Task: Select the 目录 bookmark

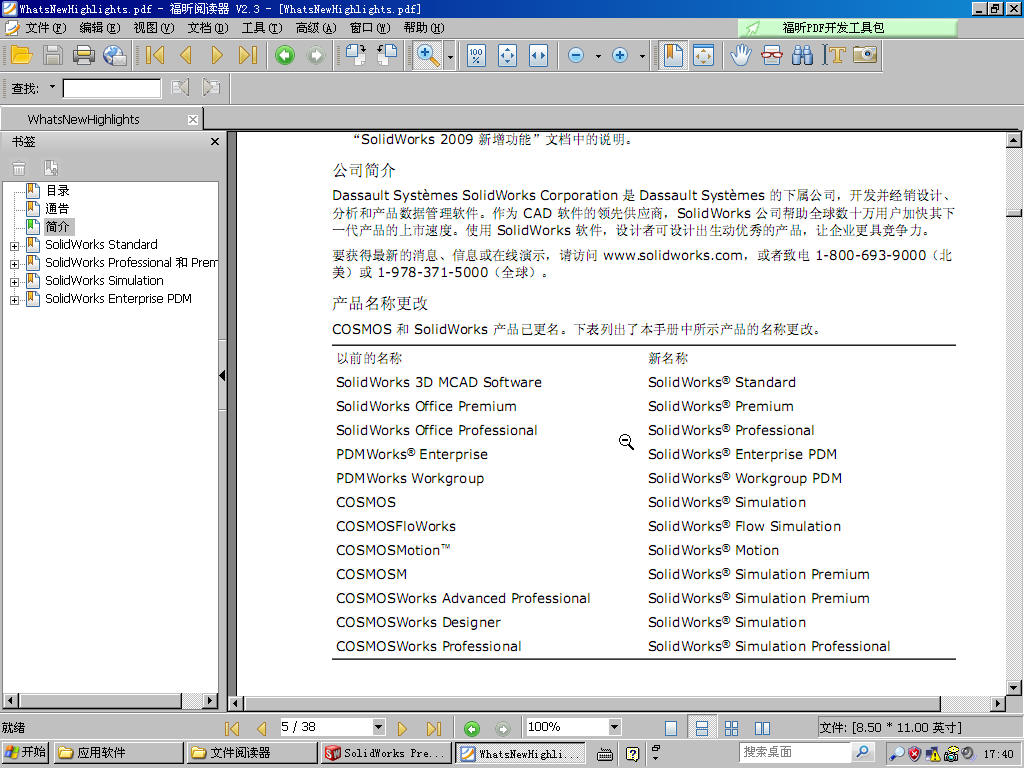Action: tap(57, 191)
